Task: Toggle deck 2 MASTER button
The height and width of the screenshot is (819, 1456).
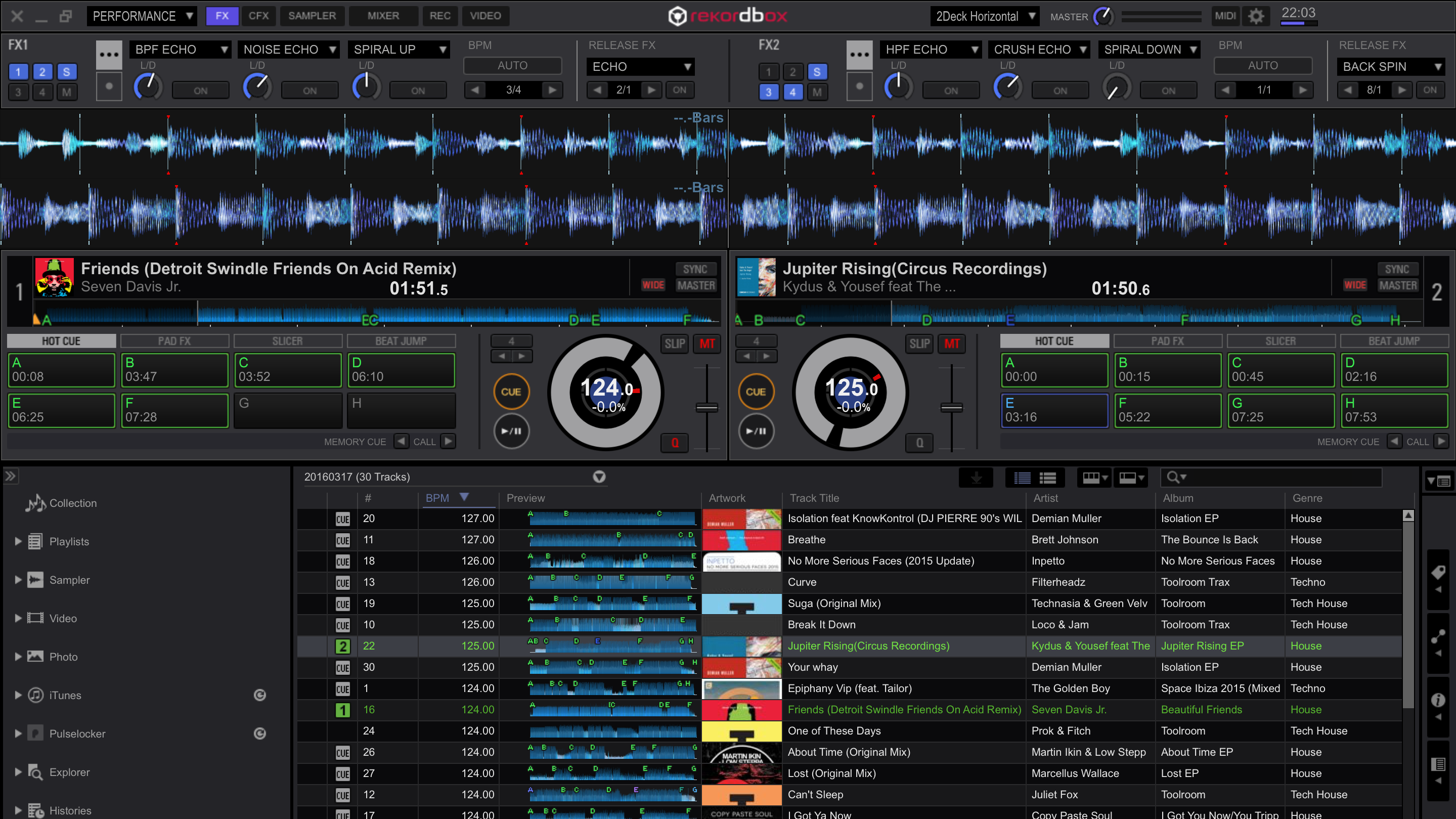Action: [1398, 285]
